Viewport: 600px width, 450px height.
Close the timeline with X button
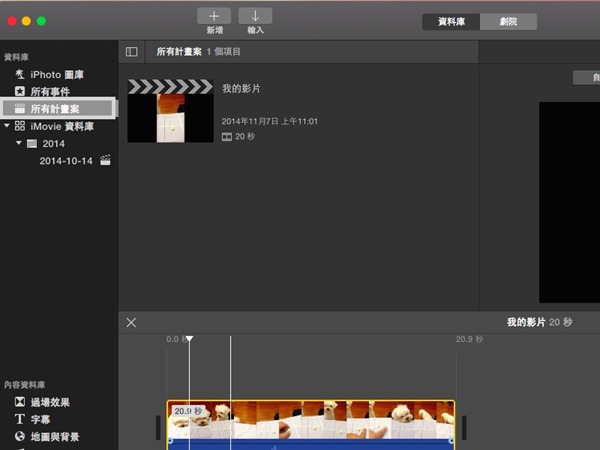(131, 323)
